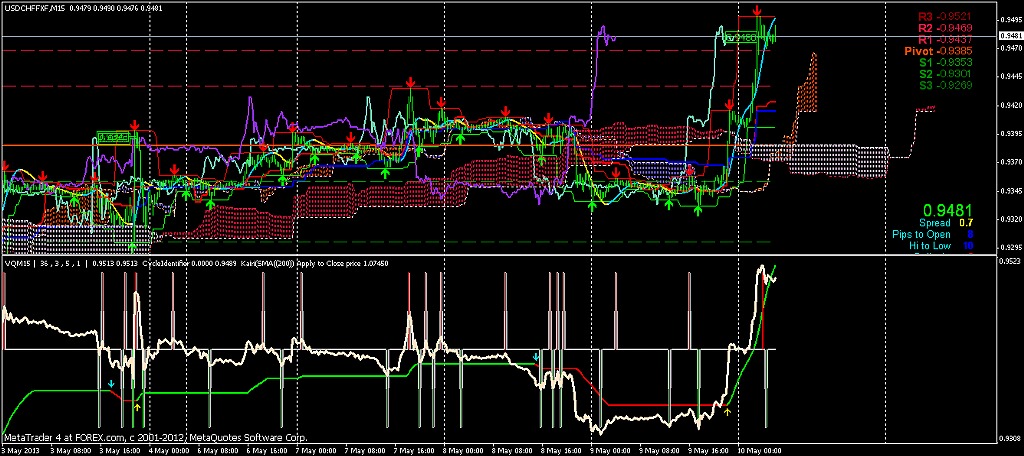This screenshot has height=456, width=1024.
Task: Click the leftmost red arrow on the chart edge
Action: pos(5,164)
